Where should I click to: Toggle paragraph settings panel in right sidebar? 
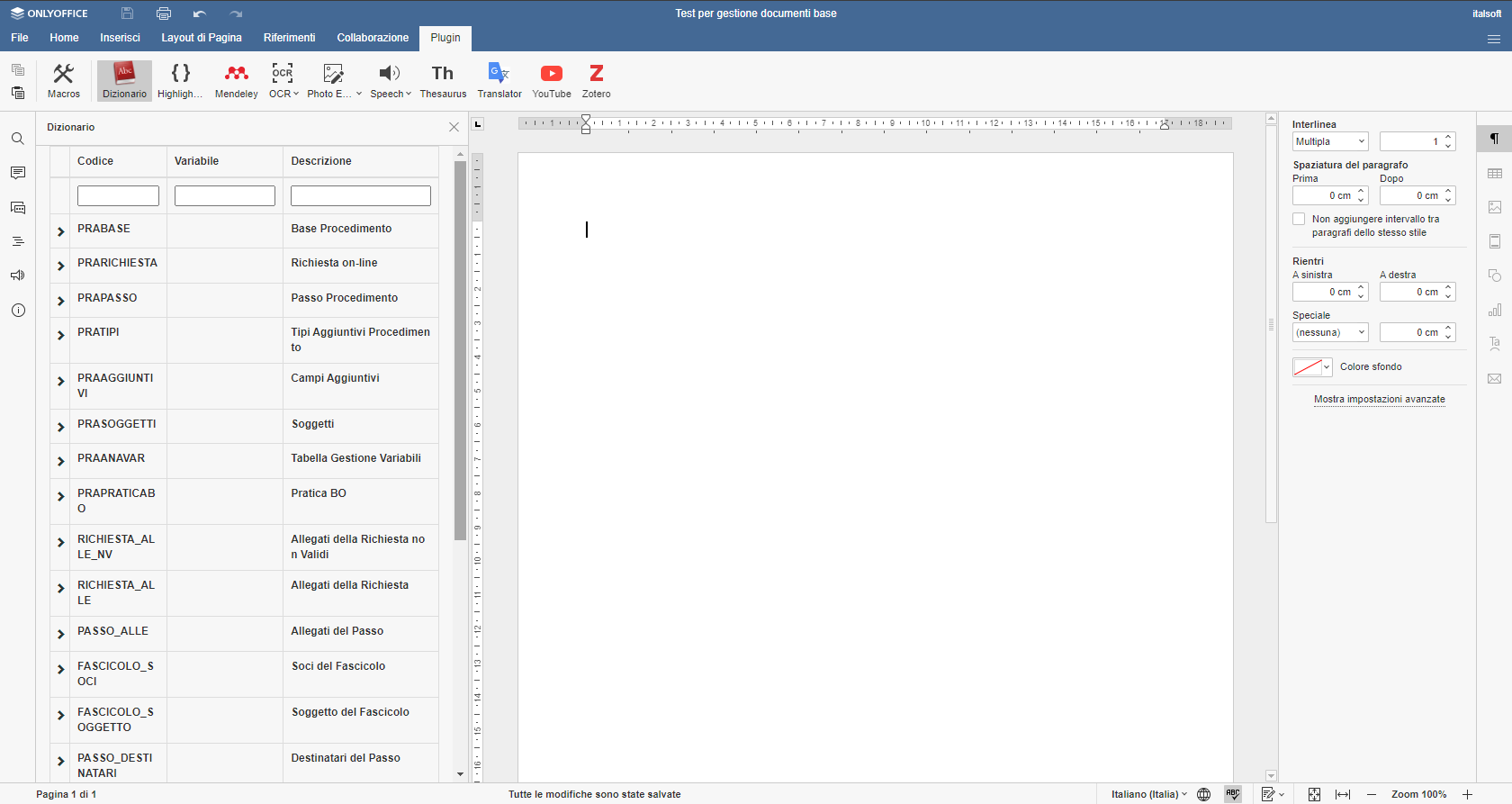[1494, 139]
